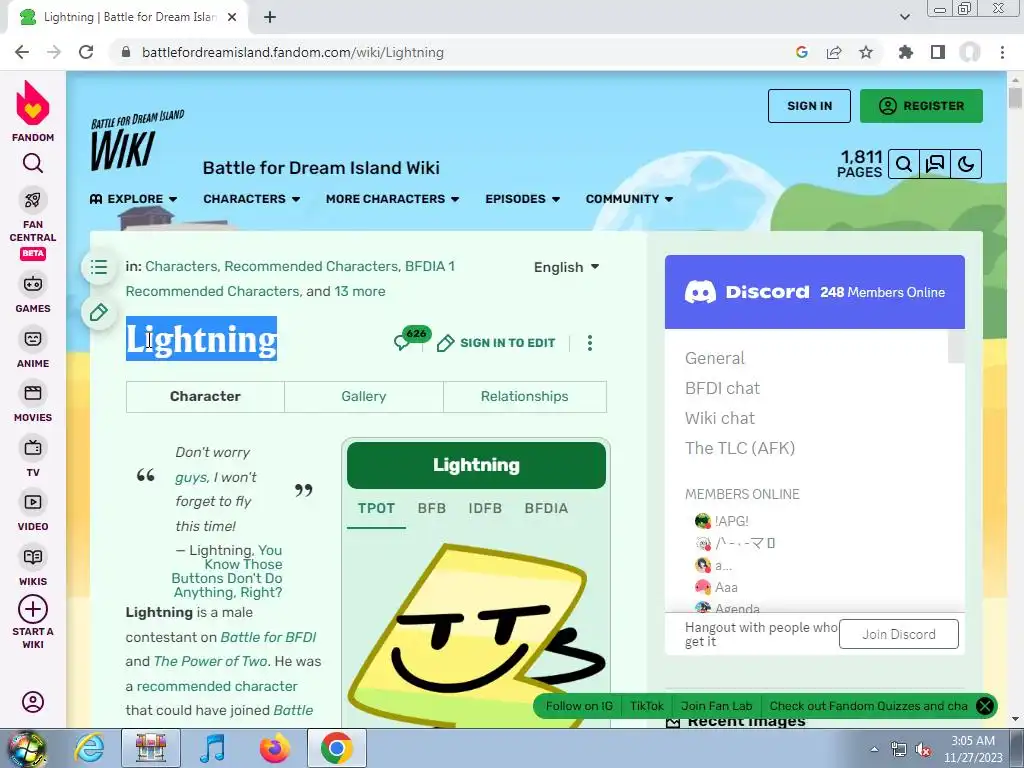Click the Lightning character image
Screen dimensions: 1024x768
(477, 635)
